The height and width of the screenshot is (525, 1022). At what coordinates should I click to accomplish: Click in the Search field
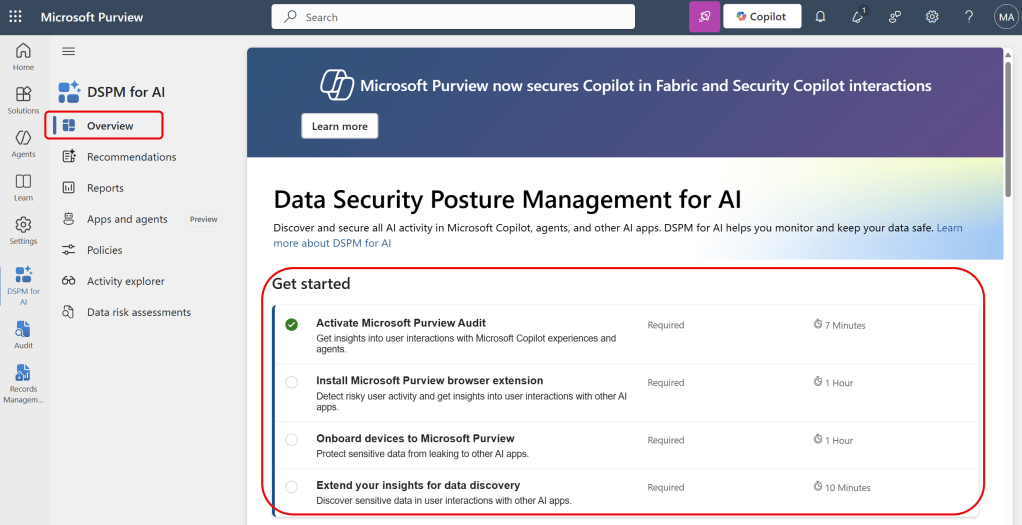(x=453, y=17)
